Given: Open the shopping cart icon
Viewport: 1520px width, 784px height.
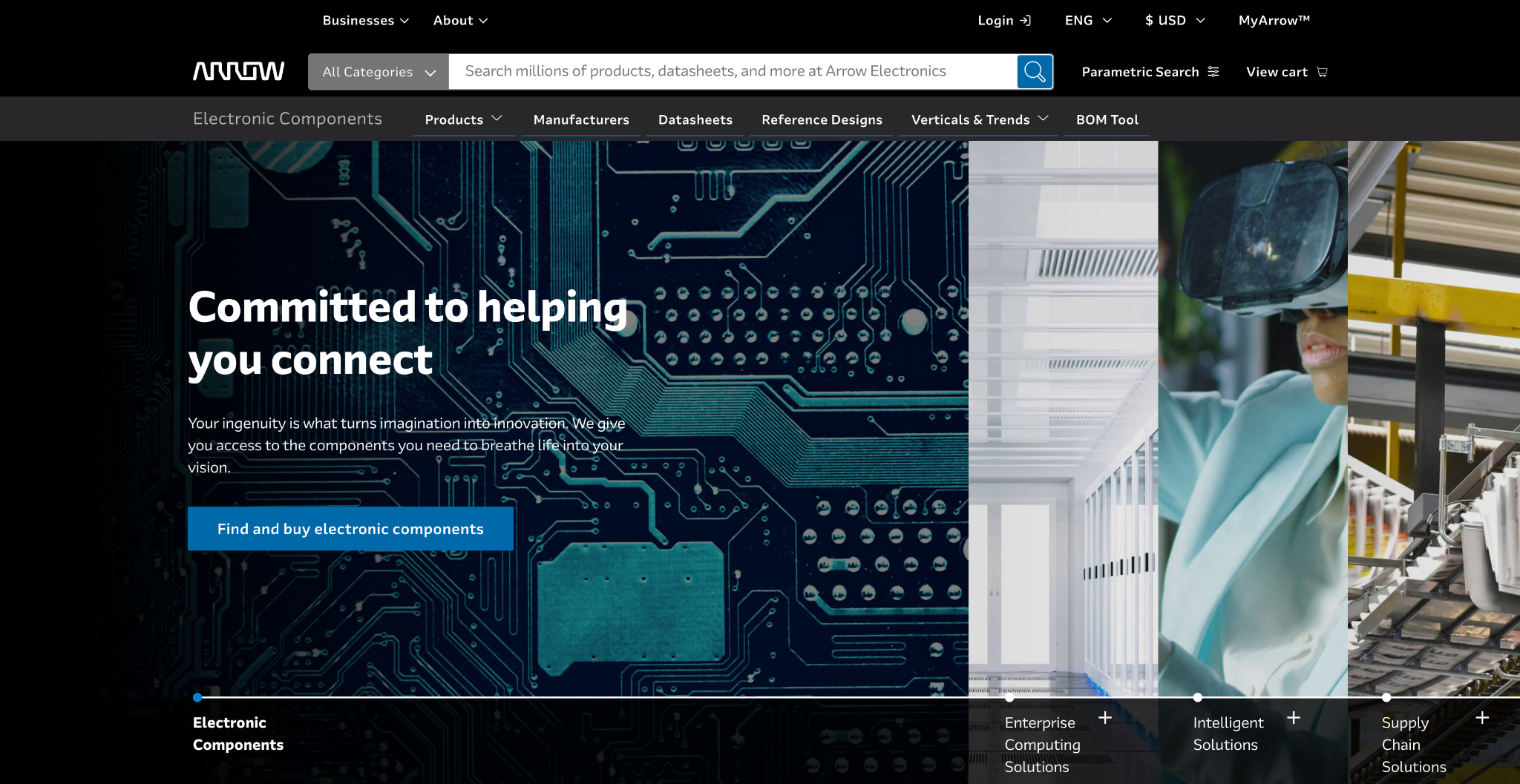Looking at the screenshot, I should [1322, 72].
